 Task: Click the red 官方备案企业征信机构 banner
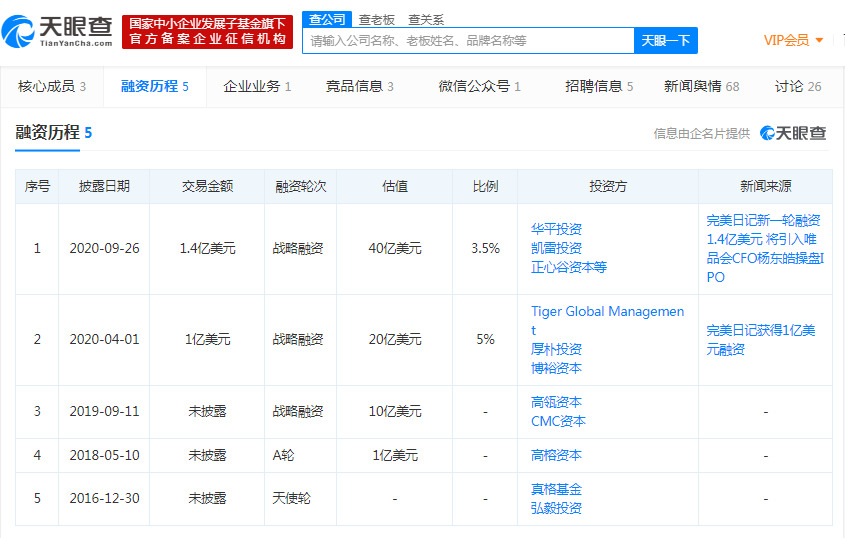[207, 32]
